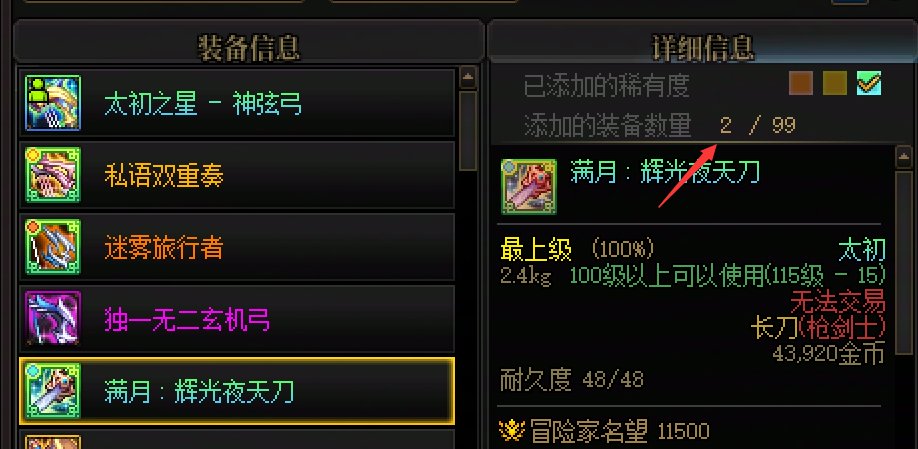Click the 私语双重奏 equipment icon
The width and height of the screenshot is (918, 449).
pos(53,174)
